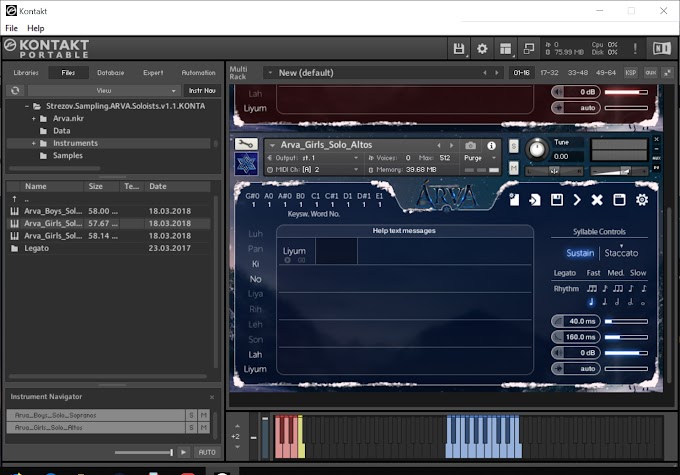Select the Liyum word in syllable list
680x475 pixels.
tap(255, 369)
